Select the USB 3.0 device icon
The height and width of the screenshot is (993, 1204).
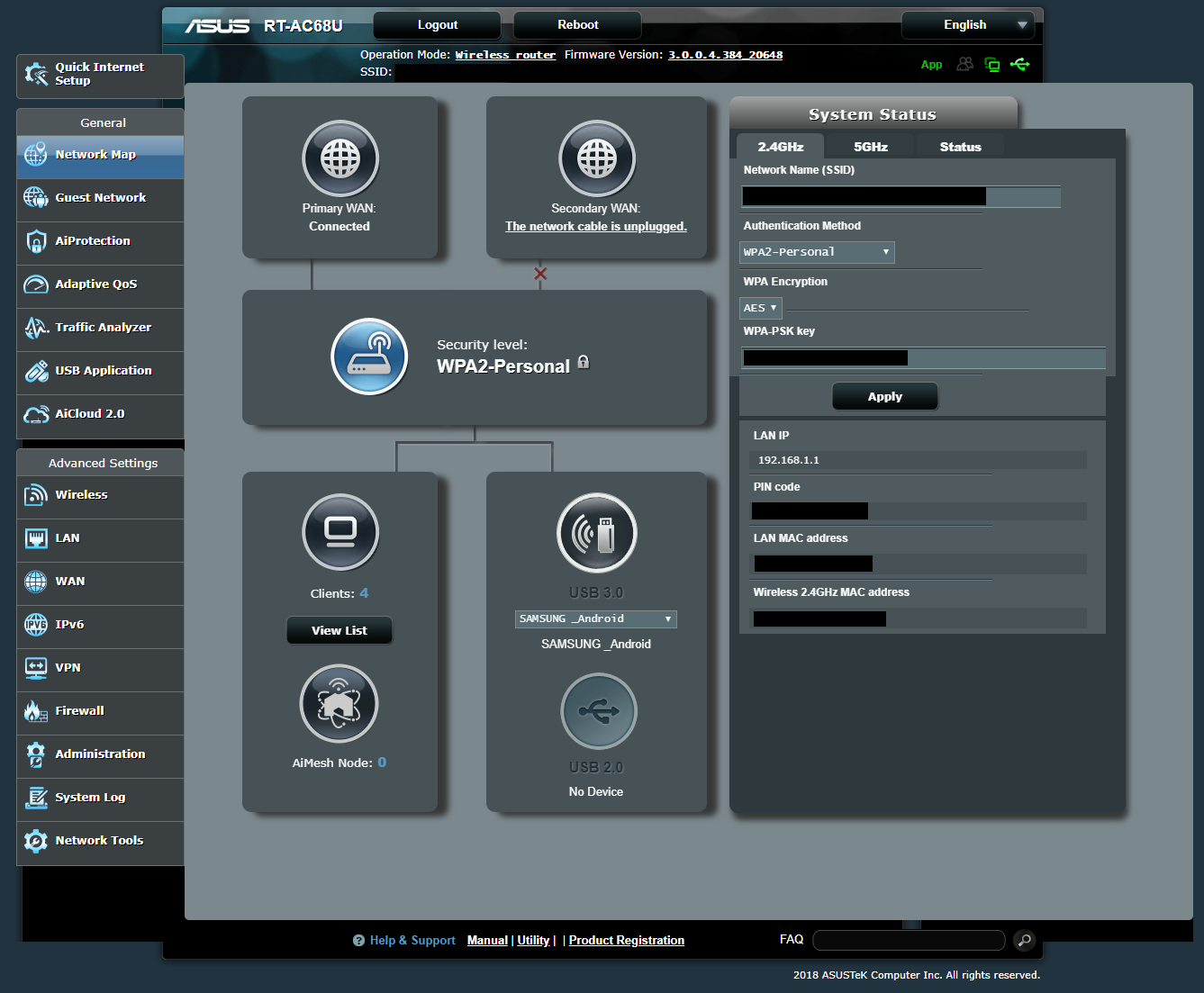(597, 532)
